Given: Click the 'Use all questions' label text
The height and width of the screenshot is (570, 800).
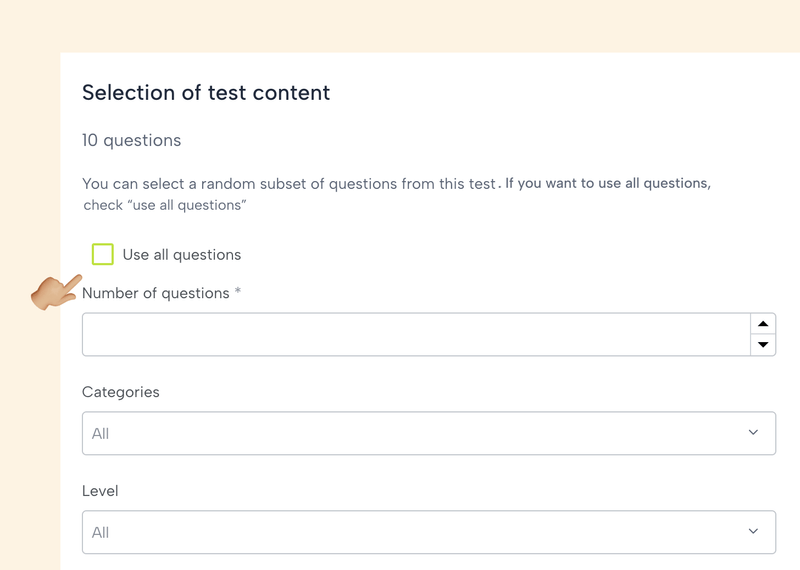Looking at the screenshot, I should (x=181, y=255).
